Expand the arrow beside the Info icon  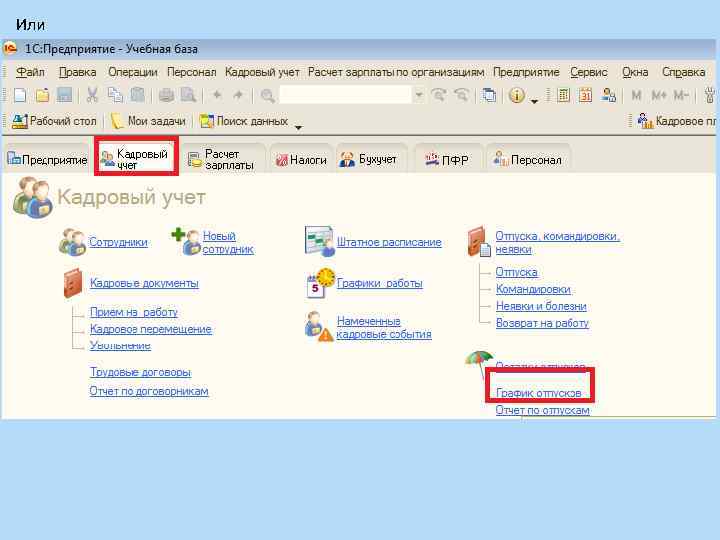click(x=534, y=101)
